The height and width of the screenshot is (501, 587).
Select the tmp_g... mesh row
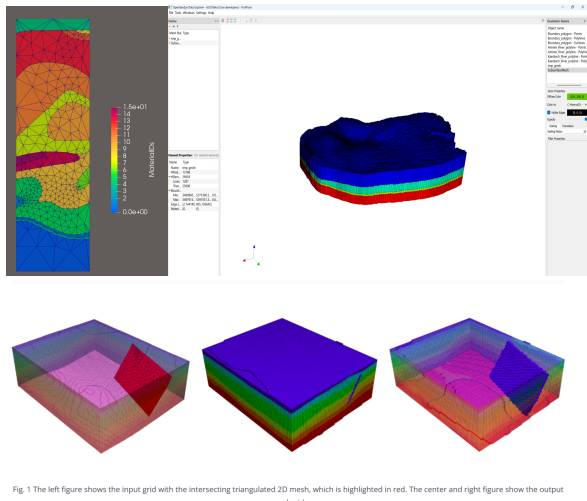pos(194,39)
